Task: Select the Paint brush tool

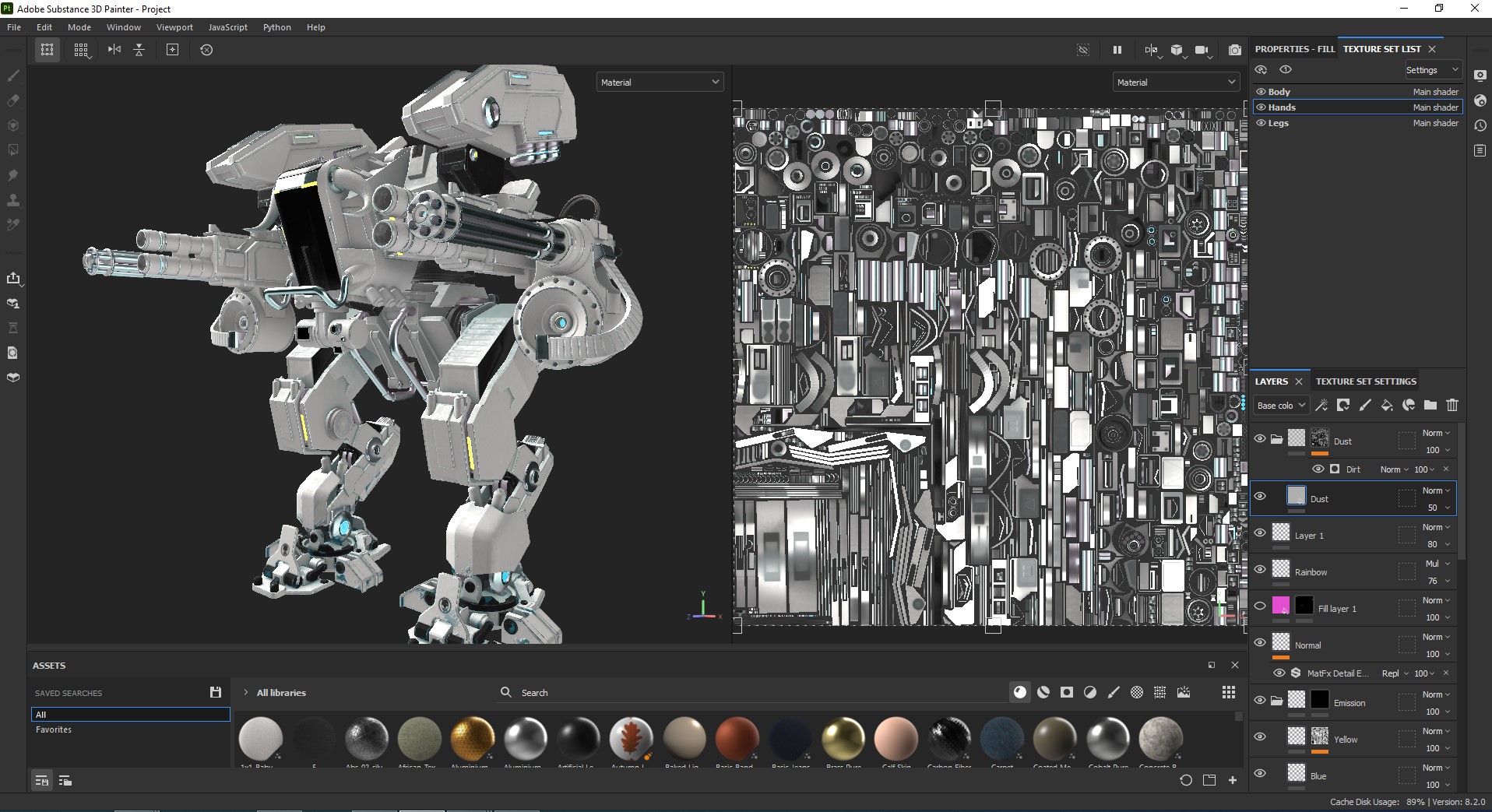Action: (13, 76)
